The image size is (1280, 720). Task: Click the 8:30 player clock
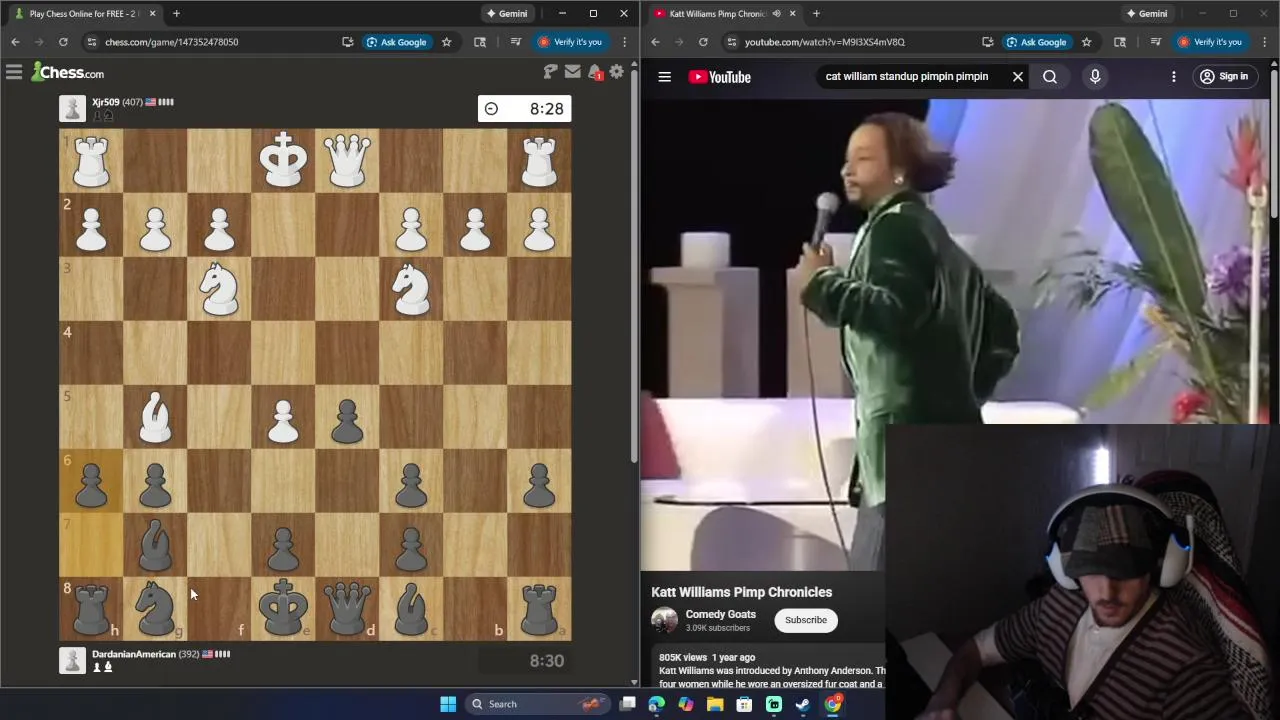coord(525,661)
